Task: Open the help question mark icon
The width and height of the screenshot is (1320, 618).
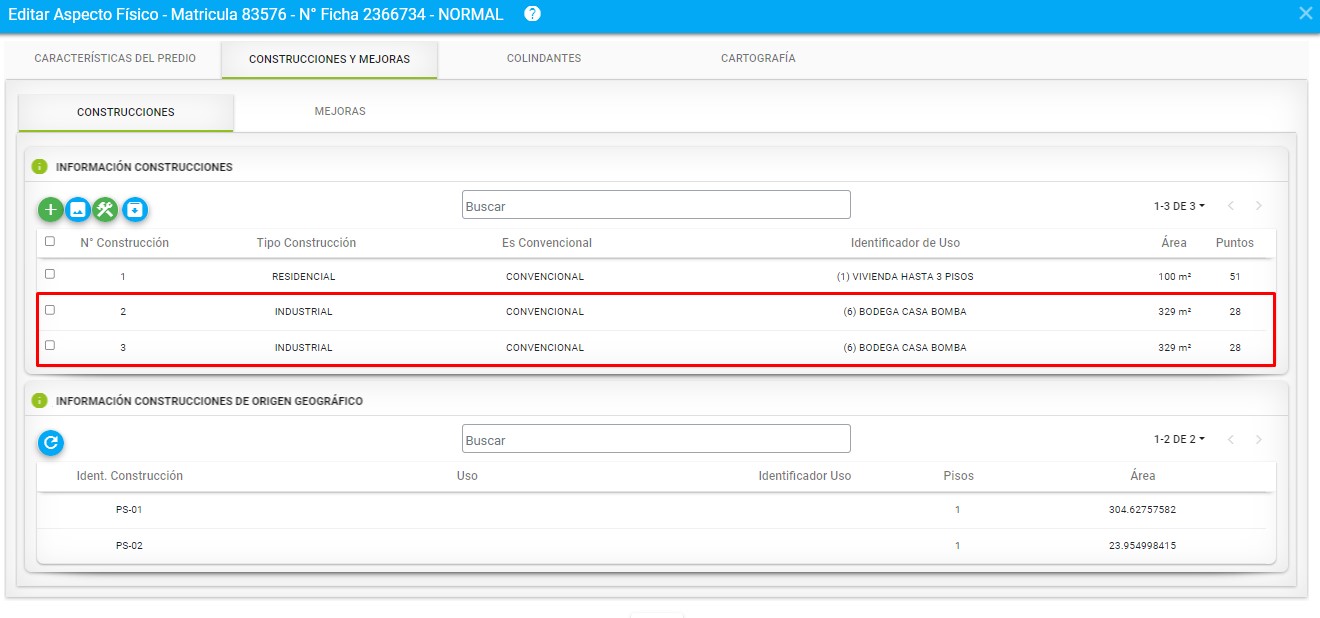Action: pyautogui.click(x=532, y=14)
